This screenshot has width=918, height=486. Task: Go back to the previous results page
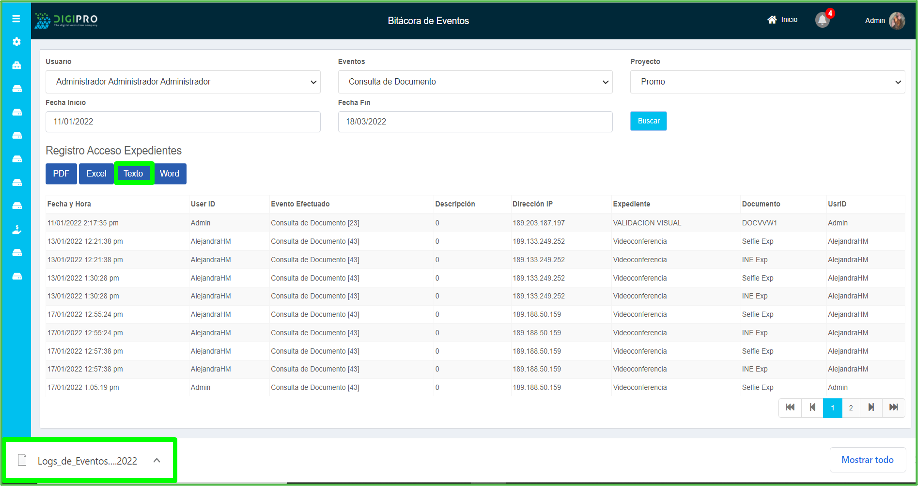coord(812,407)
